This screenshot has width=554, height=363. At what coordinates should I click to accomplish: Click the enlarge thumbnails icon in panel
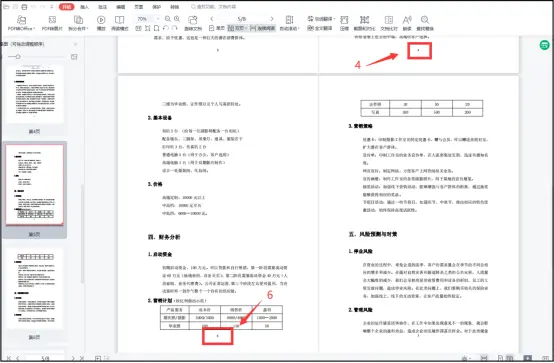[x=74, y=57]
